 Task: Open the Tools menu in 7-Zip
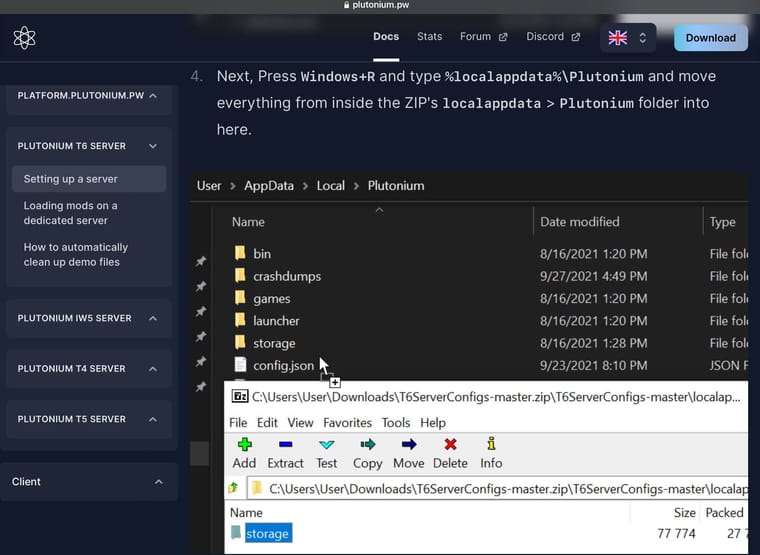[x=396, y=423]
